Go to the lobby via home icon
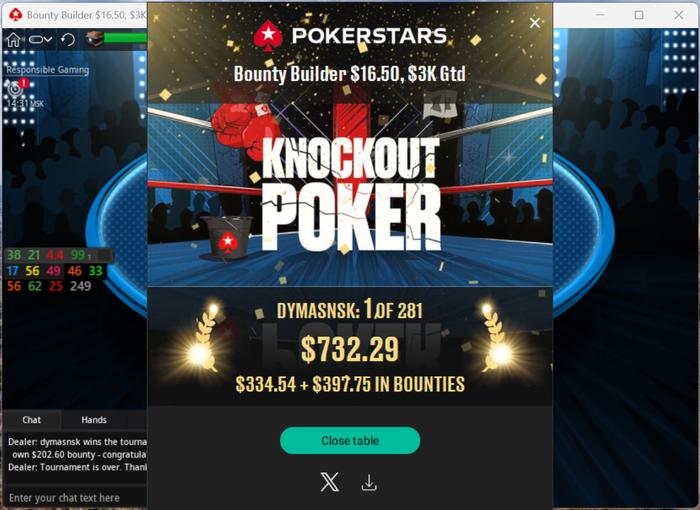Screen dimensions: 700x510 pyautogui.click(x=13, y=40)
